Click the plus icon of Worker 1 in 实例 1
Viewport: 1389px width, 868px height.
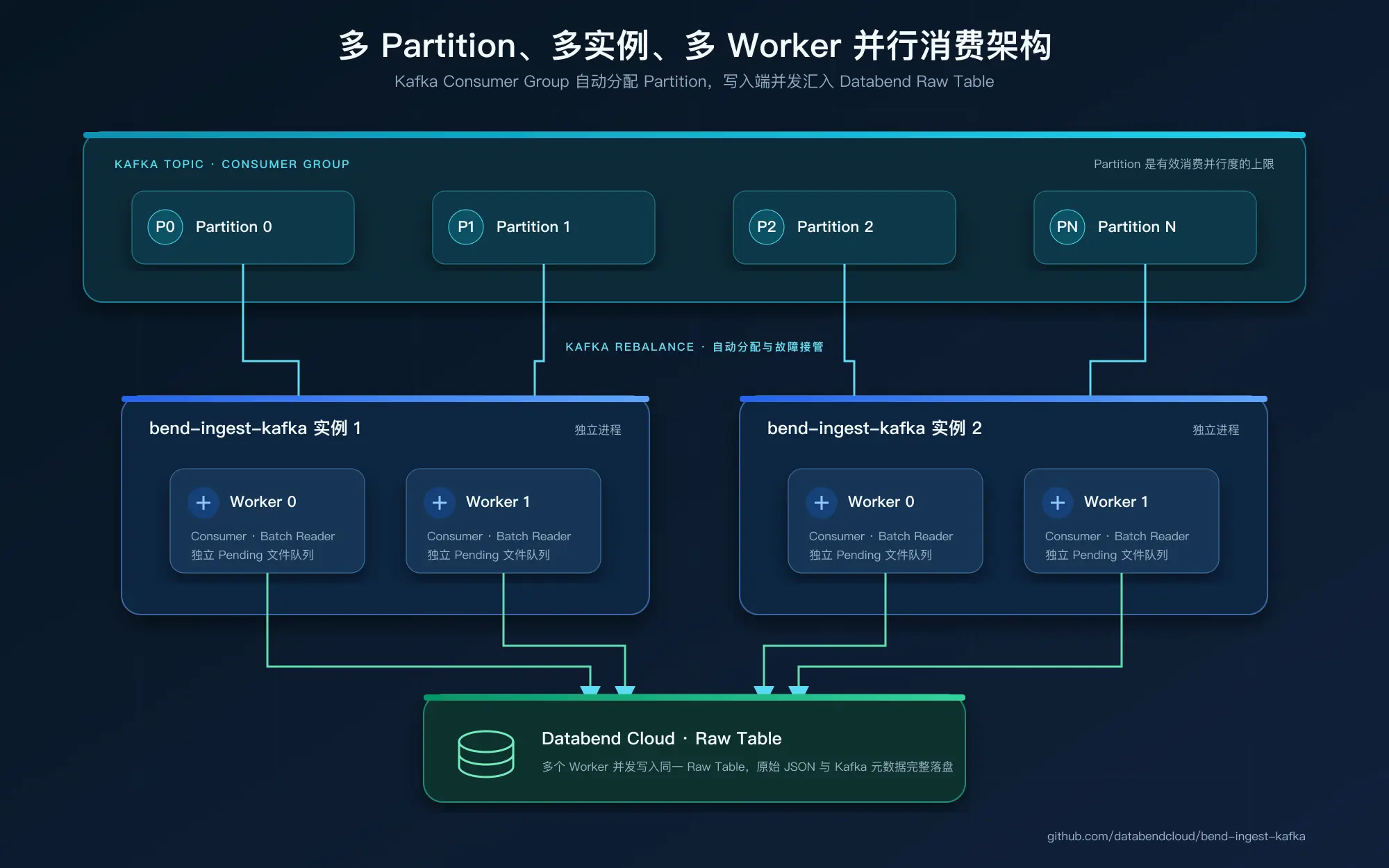(x=440, y=502)
